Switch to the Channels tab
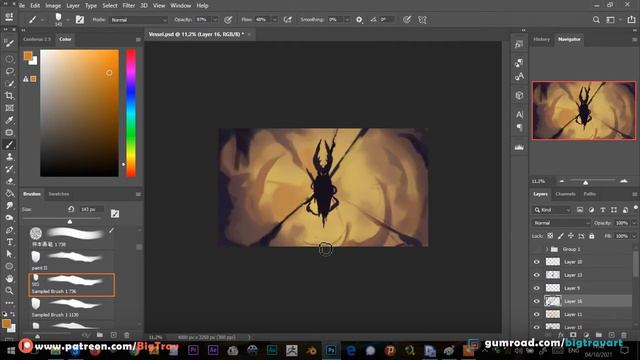The image size is (640, 360). [565, 194]
